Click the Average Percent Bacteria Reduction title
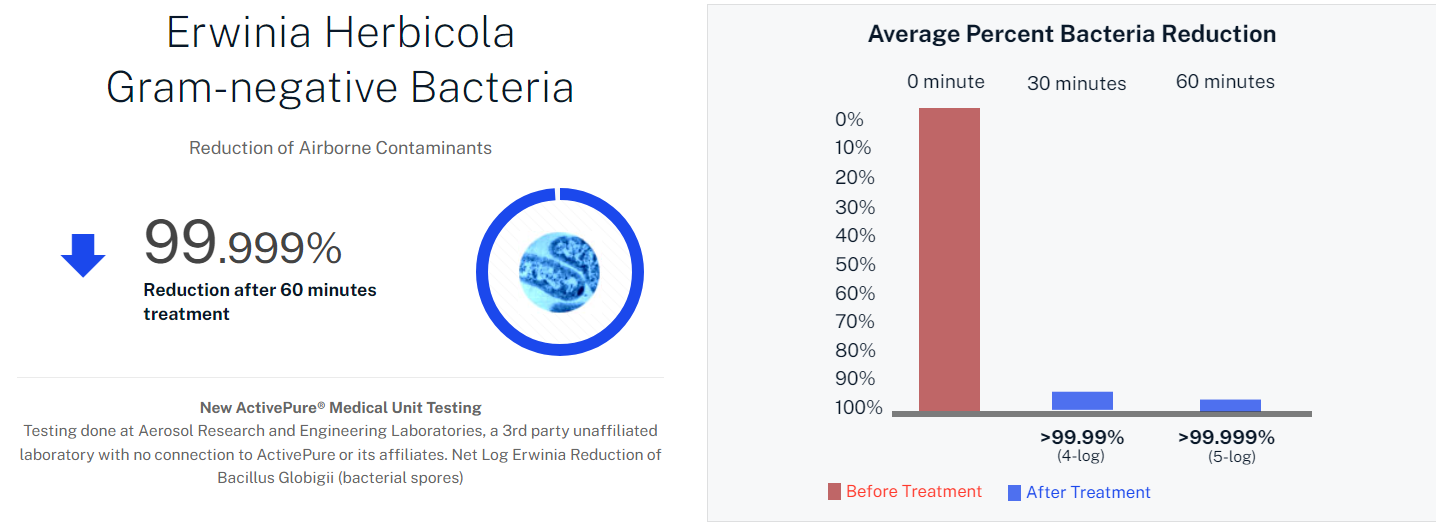1436x523 pixels. (1071, 34)
